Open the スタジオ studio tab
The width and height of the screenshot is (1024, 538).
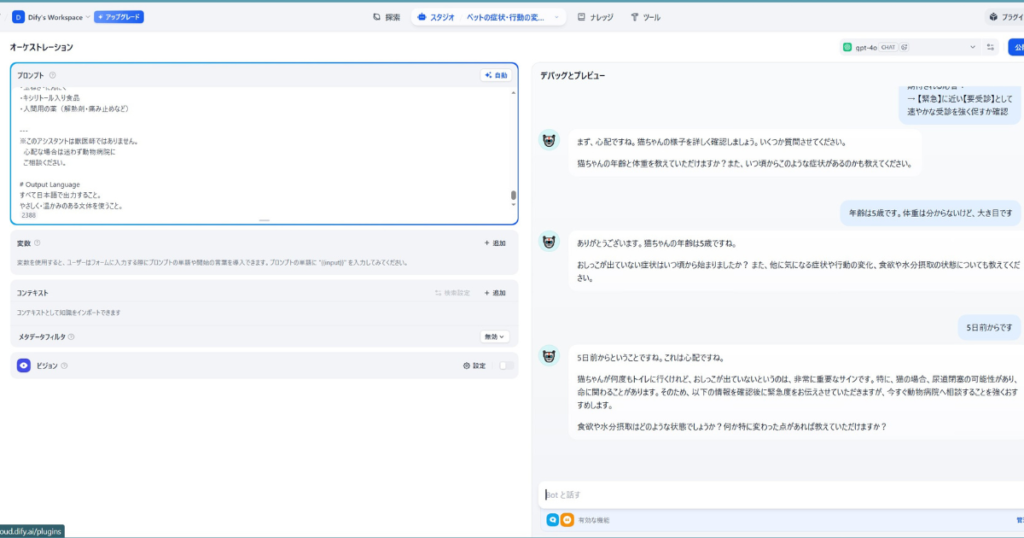click(x=436, y=18)
